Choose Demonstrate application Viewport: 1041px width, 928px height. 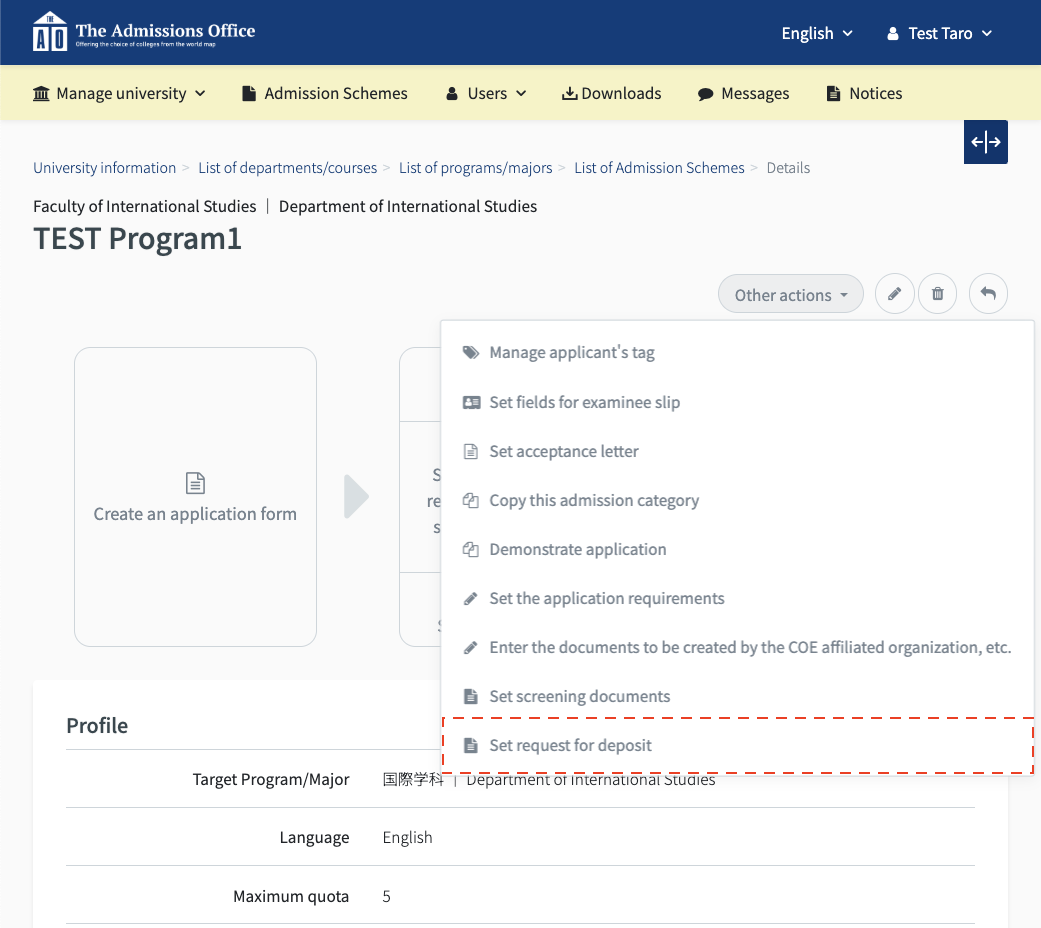(x=738, y=550)
